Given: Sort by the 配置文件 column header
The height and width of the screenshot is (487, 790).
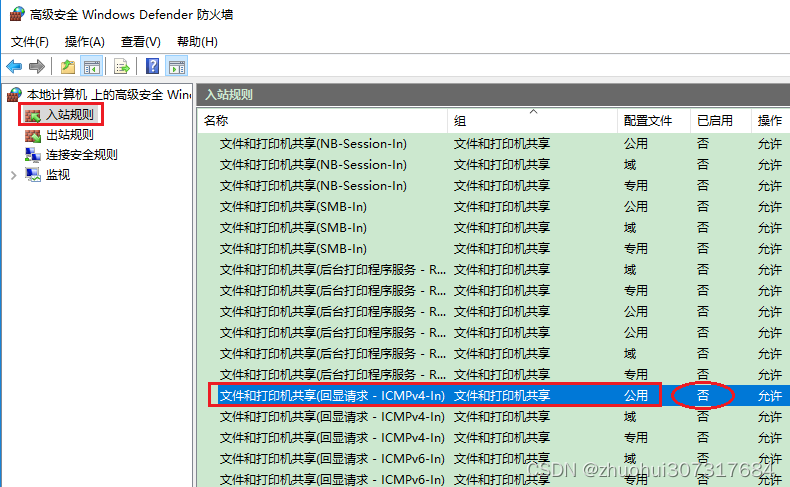Looking at the screenshot, I should (x=653, y=121).
